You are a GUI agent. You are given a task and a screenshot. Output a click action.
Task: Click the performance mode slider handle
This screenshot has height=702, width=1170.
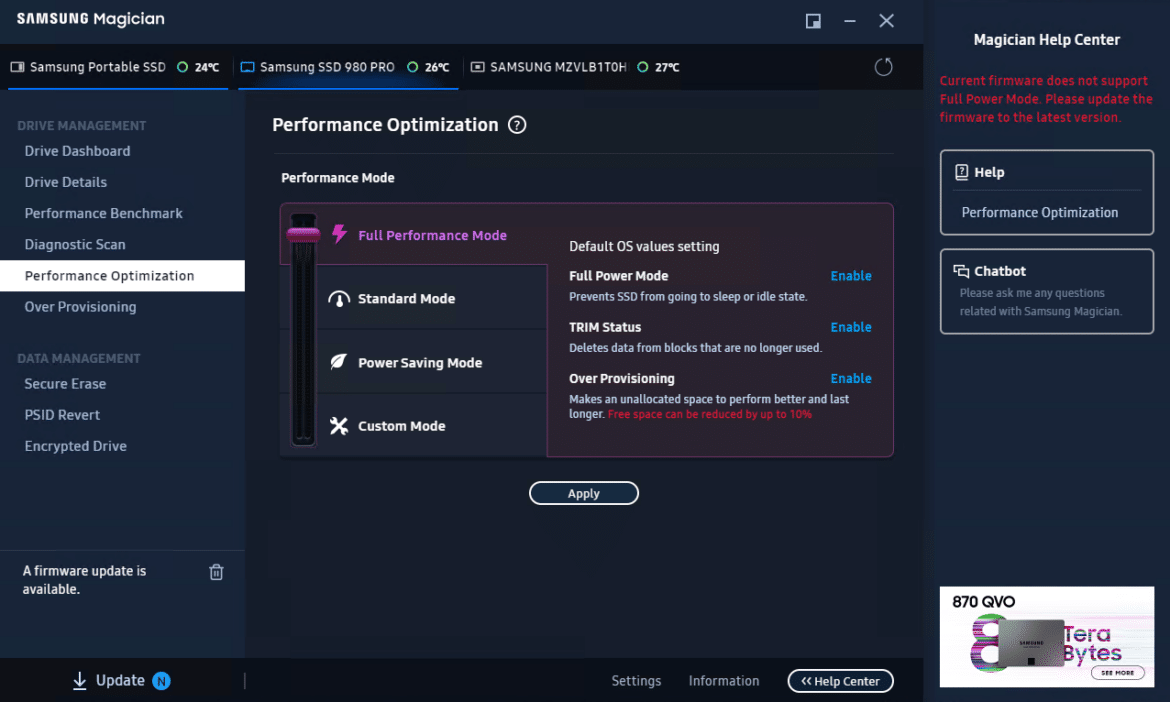click(x=303, y=234)
